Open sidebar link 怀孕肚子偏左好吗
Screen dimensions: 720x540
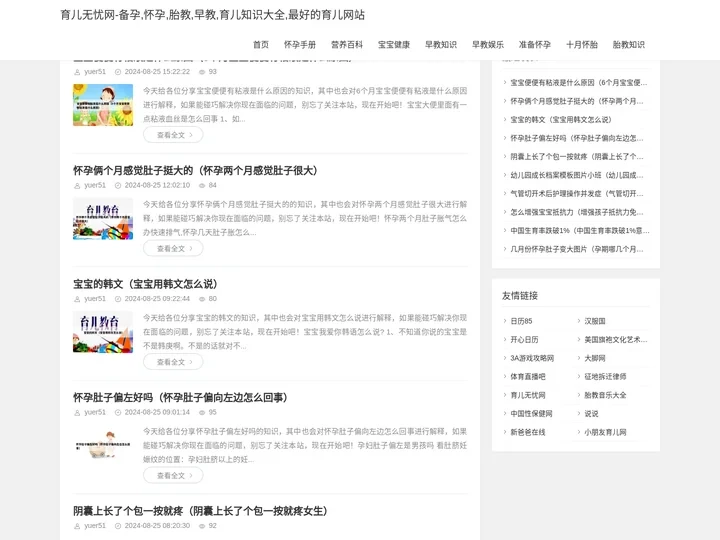pos(577,138)
